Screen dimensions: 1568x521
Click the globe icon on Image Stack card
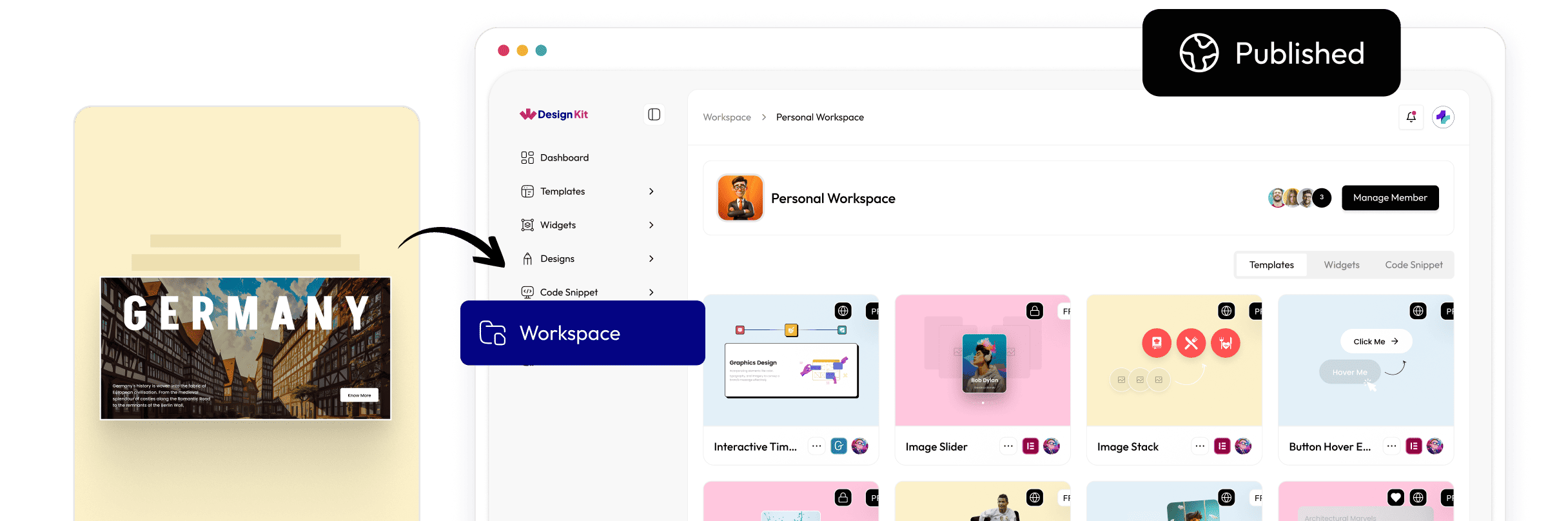click(x=1226, y=311)
